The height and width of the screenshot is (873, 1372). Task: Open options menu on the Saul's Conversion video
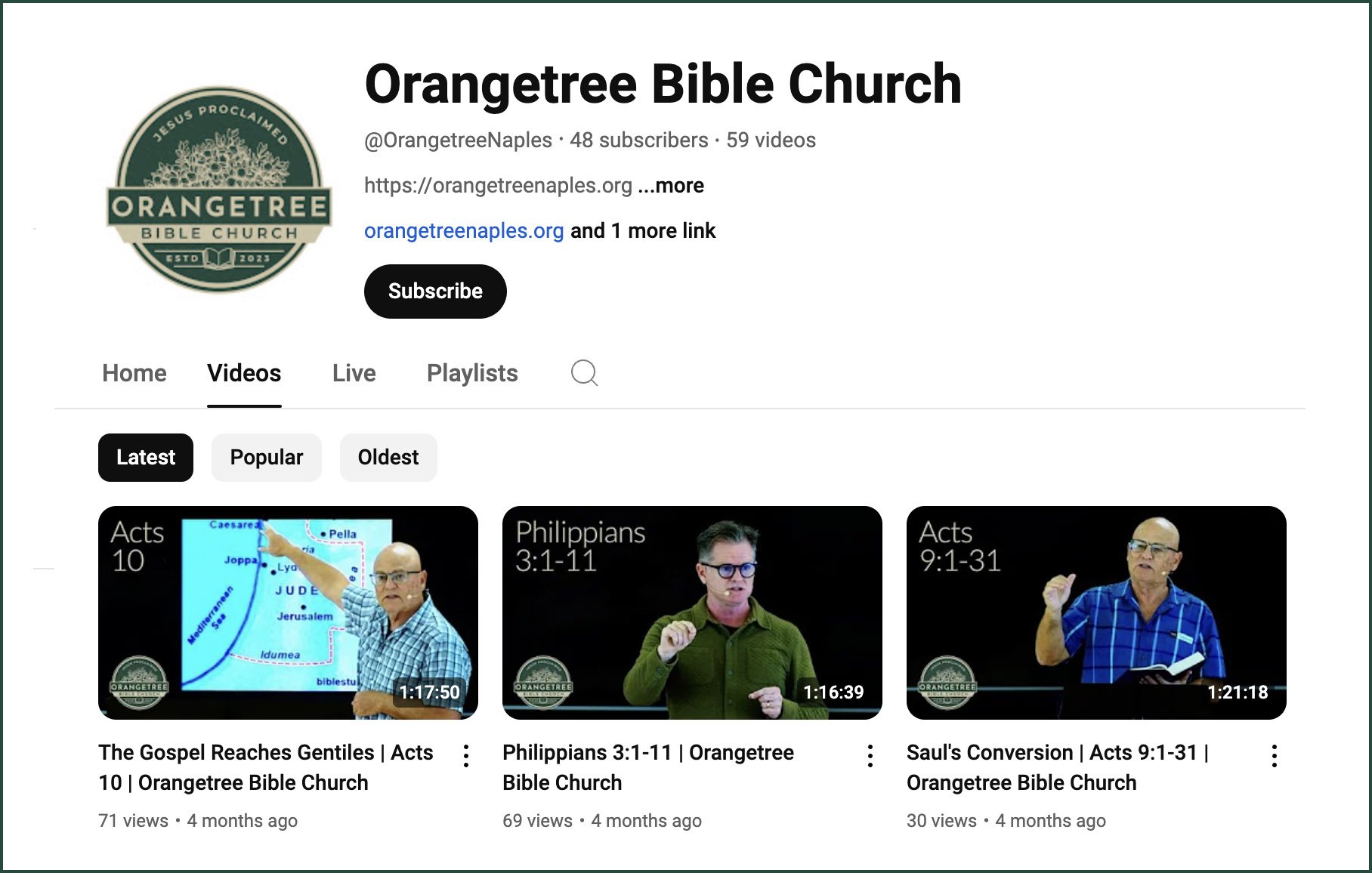click(1275, 754)
